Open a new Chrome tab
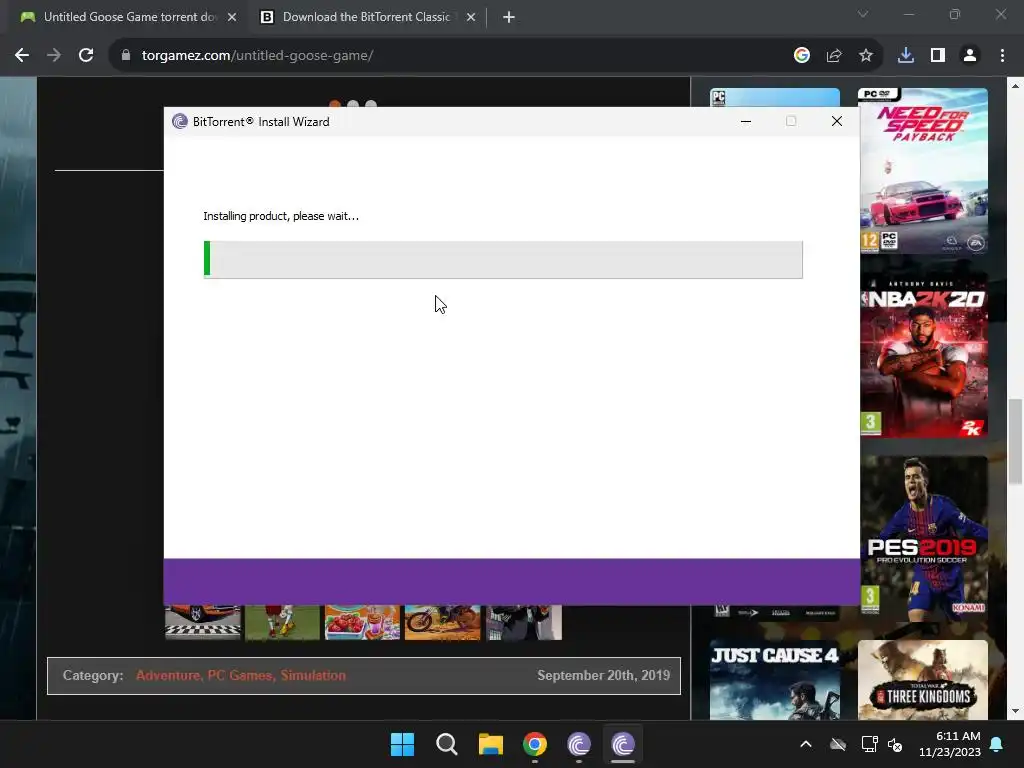 tap(509, 18)
